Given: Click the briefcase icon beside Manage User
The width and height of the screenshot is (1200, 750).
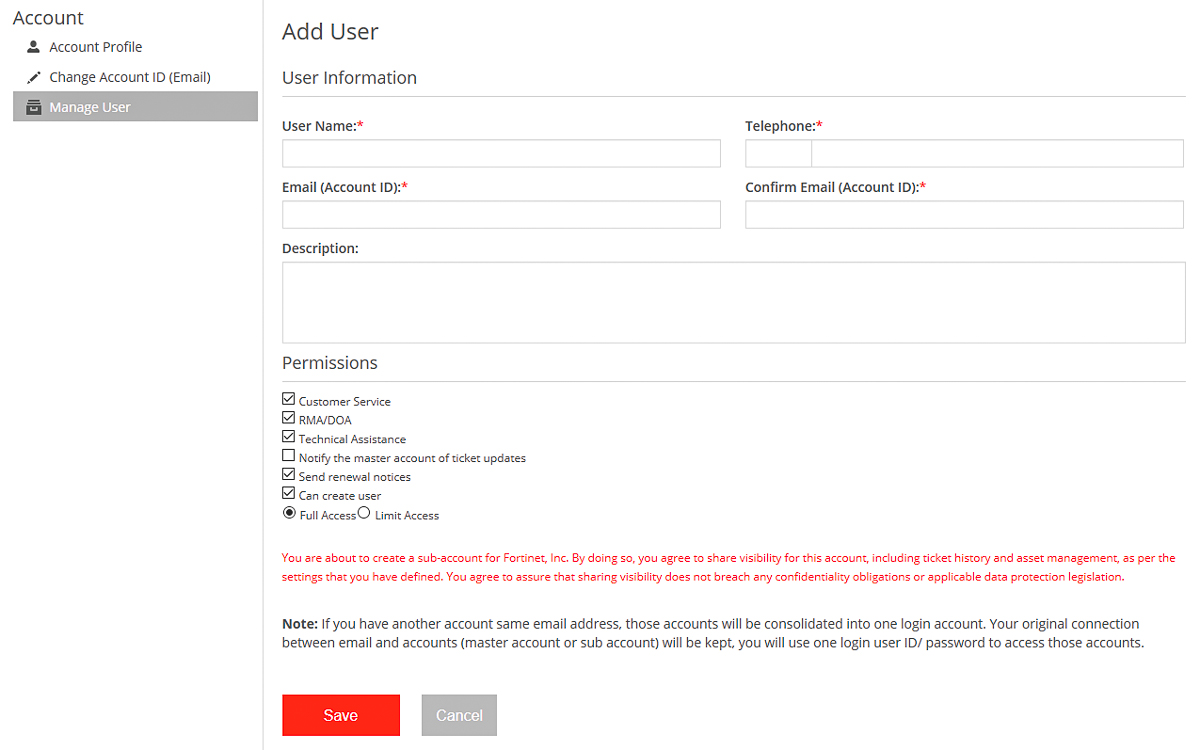Looking at the screenshot, I should click(x=34, y=106).
